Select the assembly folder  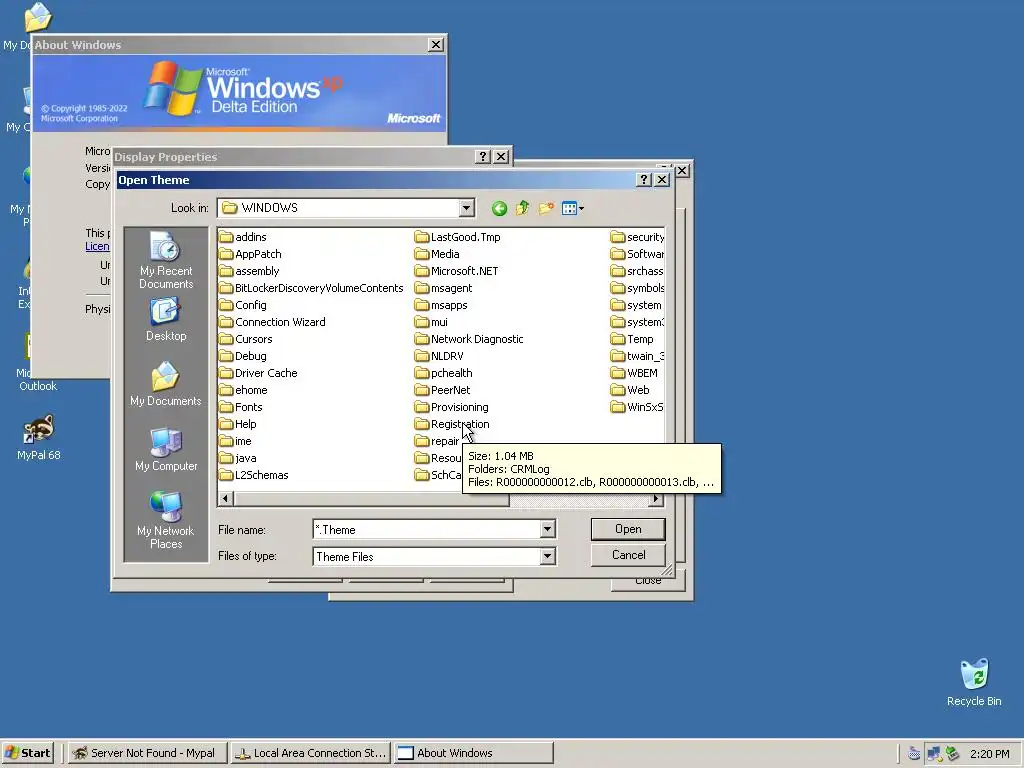pos(249,271)
